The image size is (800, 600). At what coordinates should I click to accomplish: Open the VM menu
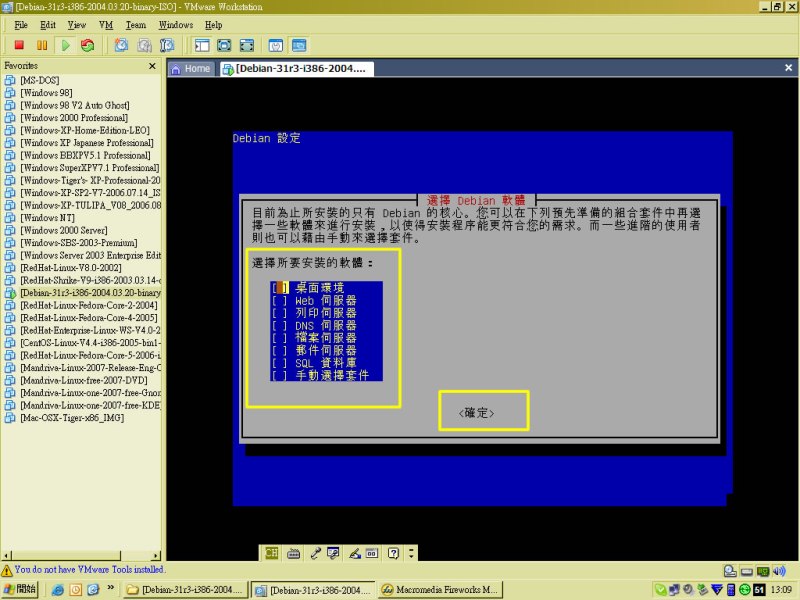pyautogui.click(x=106, y=25)
